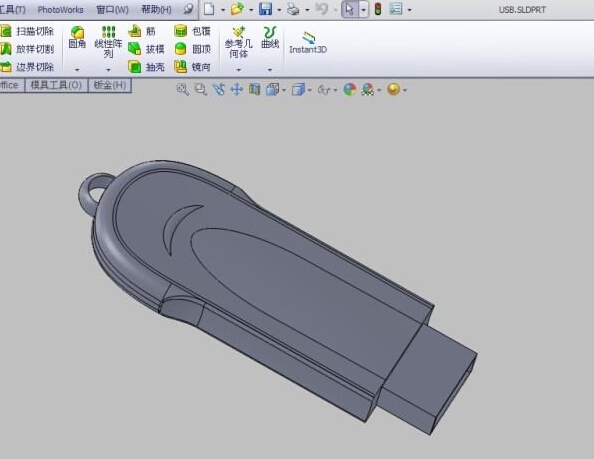Click Zoom to Area icon
This screenshot has height=459, width=594.
(200, 90)
